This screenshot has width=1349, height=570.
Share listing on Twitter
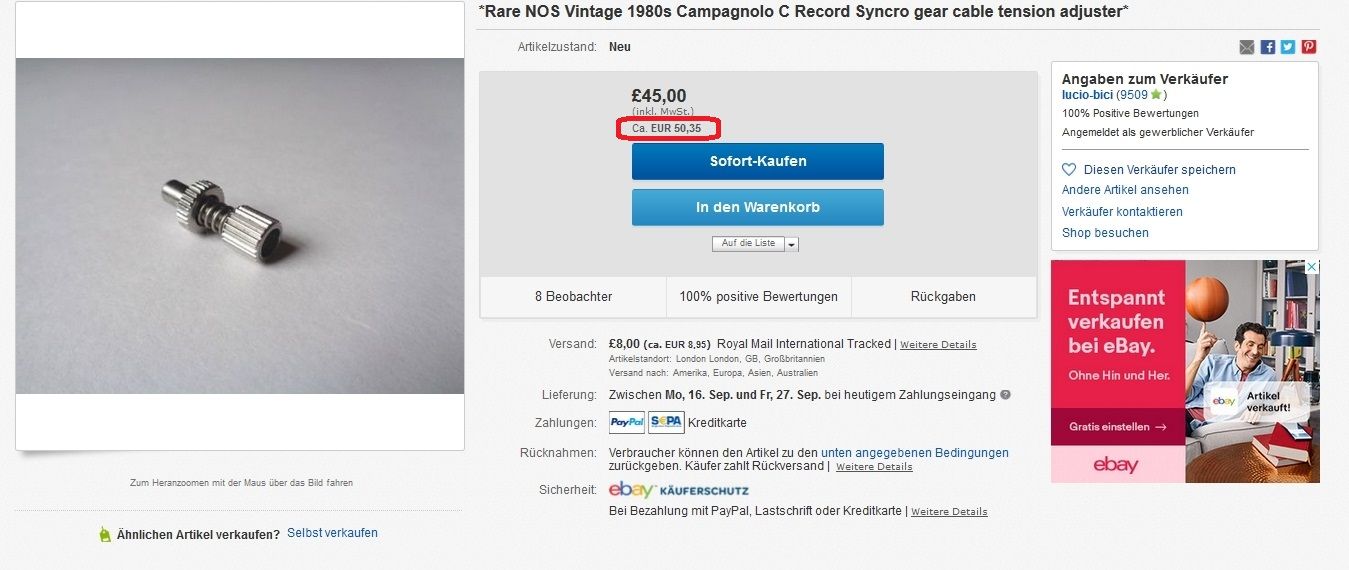tap(1288, 47)
